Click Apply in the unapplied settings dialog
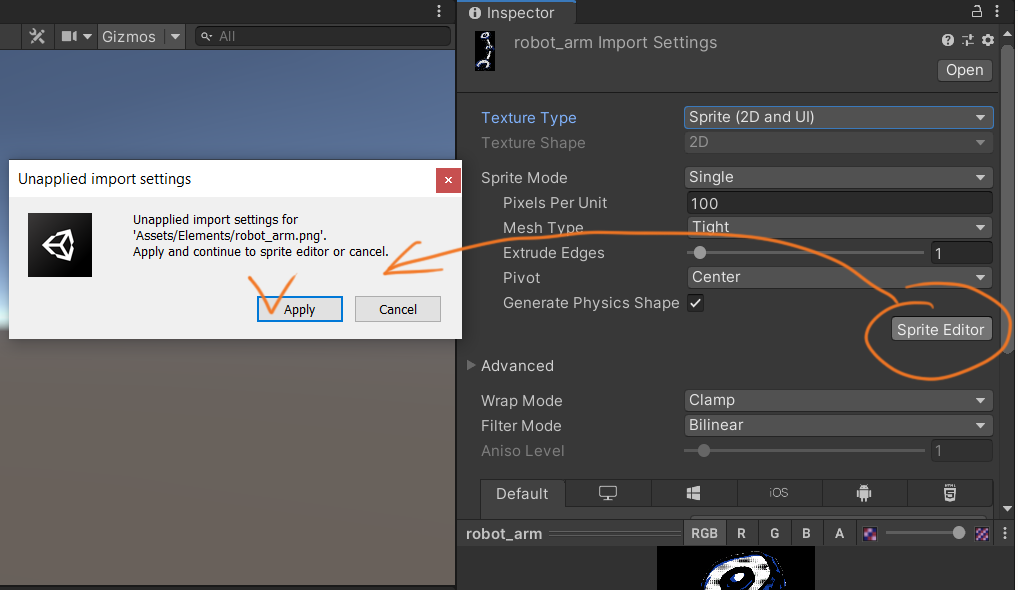Viewport: 1018px width, 590px height. (299, 309)
